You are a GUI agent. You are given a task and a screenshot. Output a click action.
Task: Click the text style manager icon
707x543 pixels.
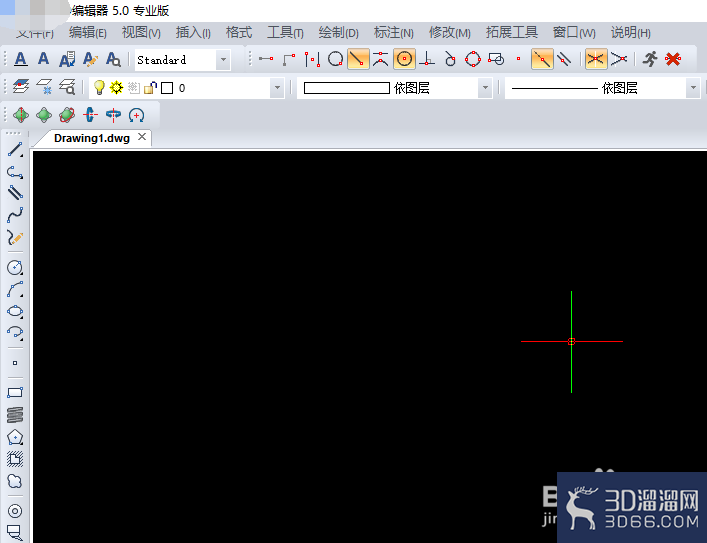67,59
